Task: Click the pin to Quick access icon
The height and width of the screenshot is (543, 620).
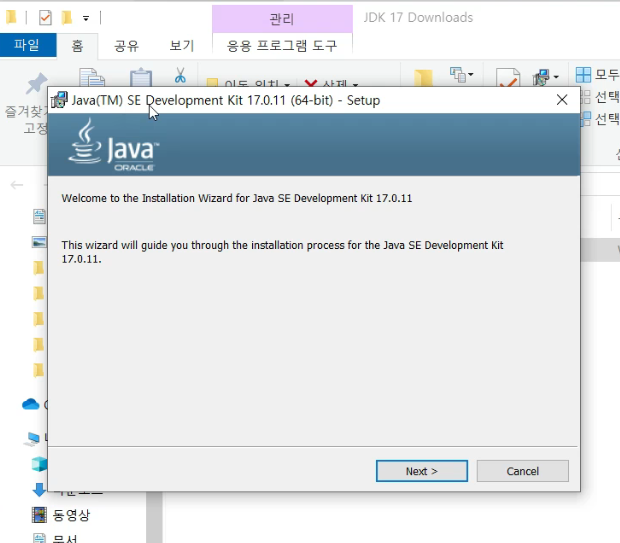Action: pos(36,82)
